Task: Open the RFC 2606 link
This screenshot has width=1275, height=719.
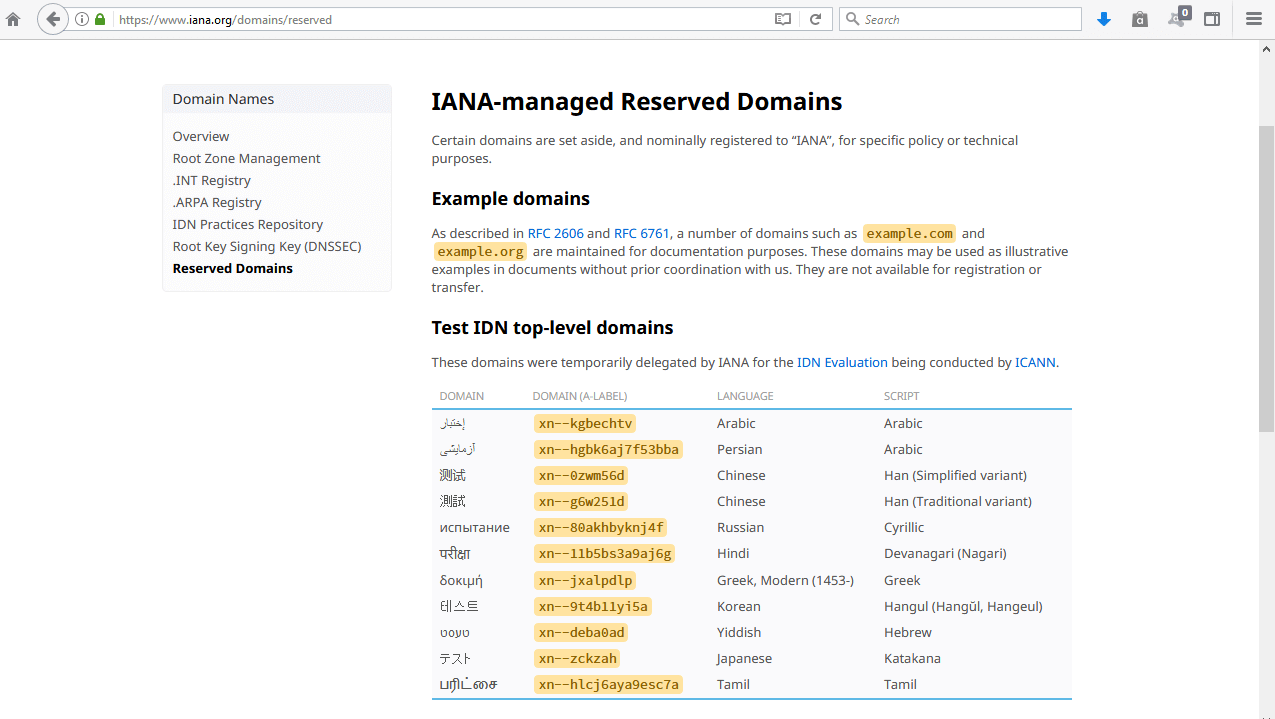Action: 556,233
